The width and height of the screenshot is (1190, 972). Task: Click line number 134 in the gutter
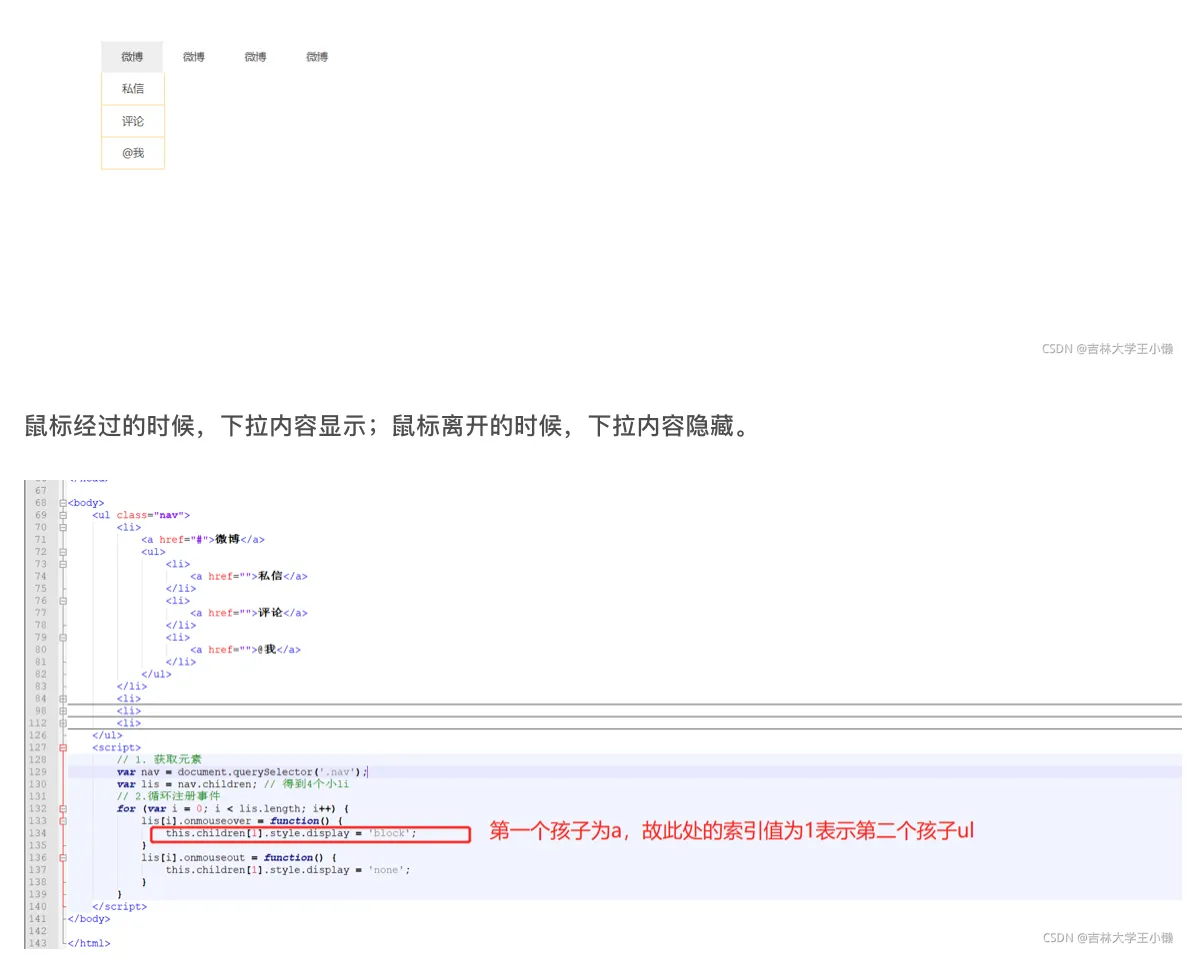[40, 834]
